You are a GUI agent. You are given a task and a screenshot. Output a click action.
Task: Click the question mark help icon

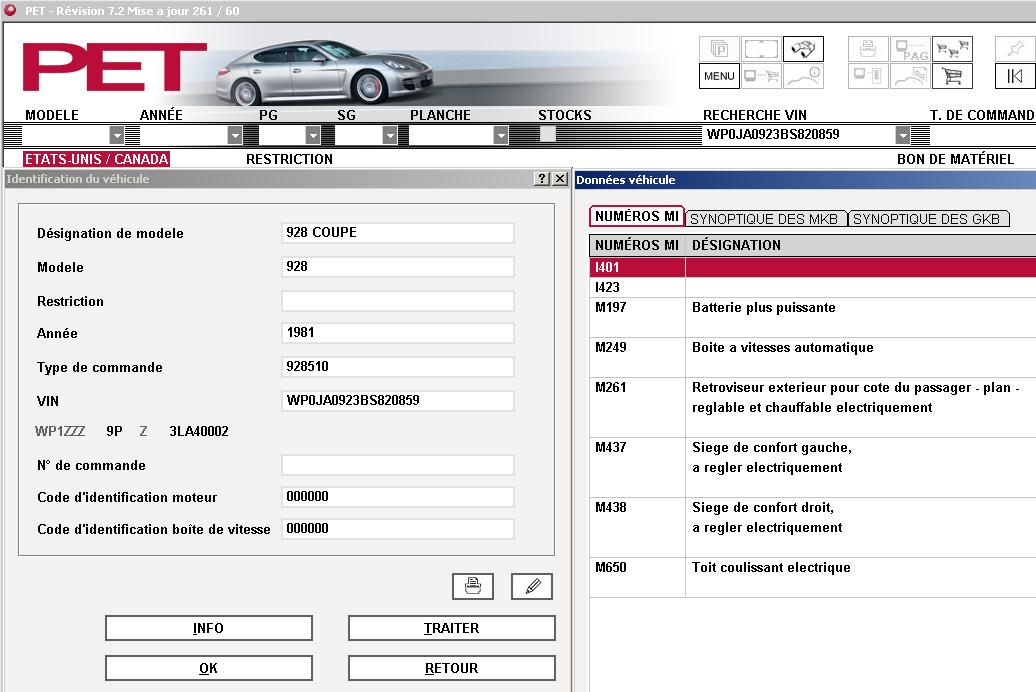[x=542, y=178]
